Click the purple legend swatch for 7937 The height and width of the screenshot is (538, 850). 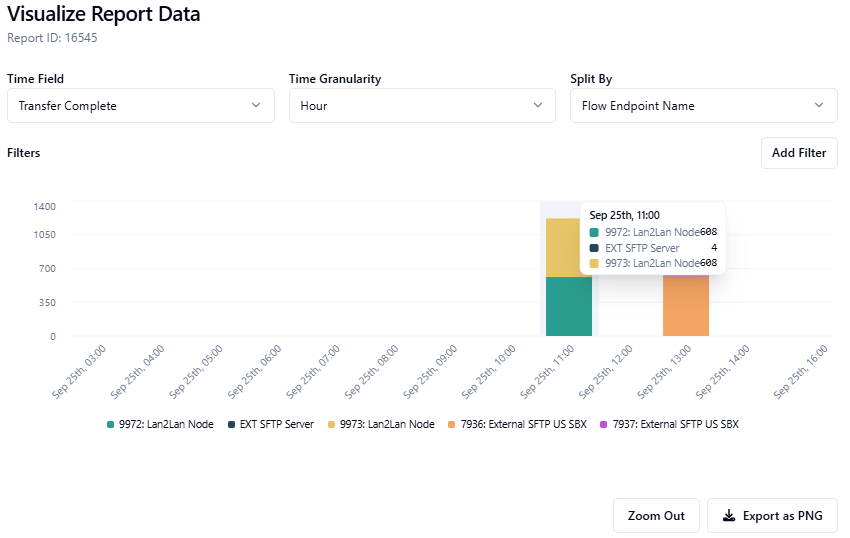click(x=603, y=424)
